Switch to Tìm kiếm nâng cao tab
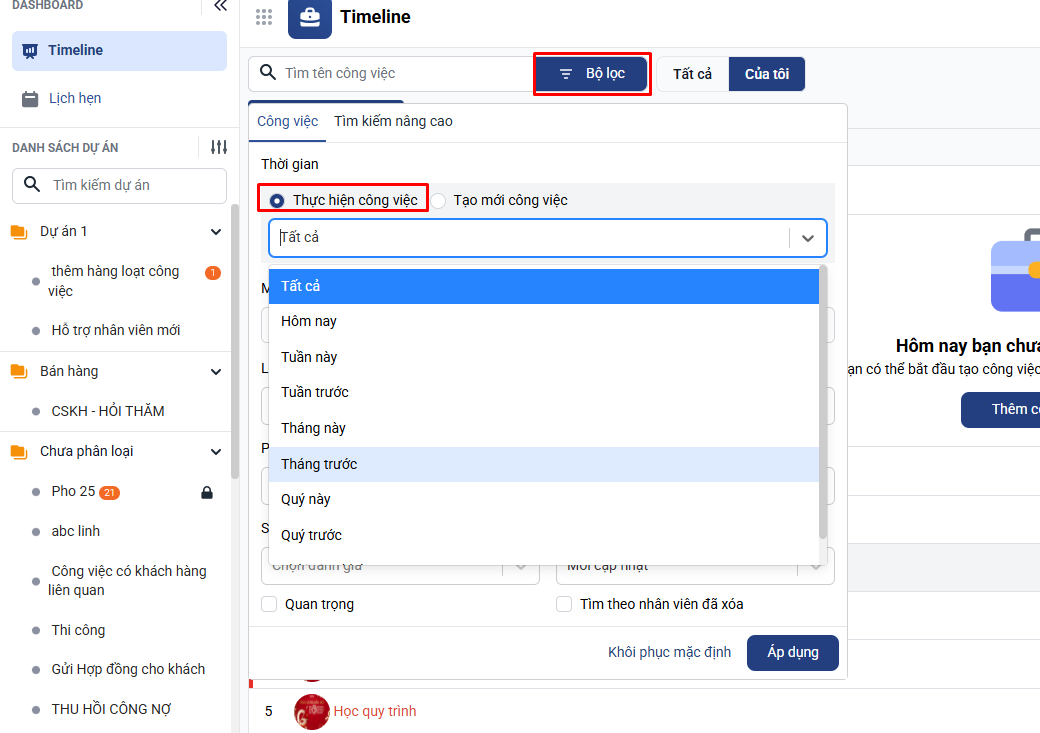 tap(393, 121)
